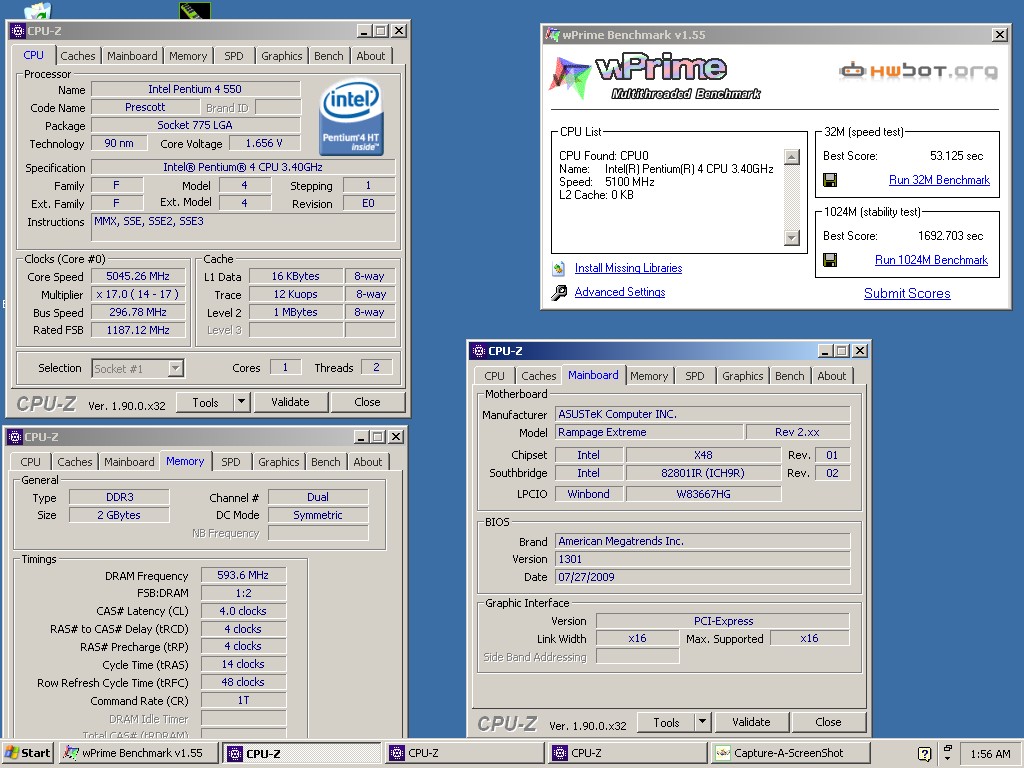Screen dimensions: 1024x768
Task: Click the save icon under 32M Best Score
Action: (830, 180)
